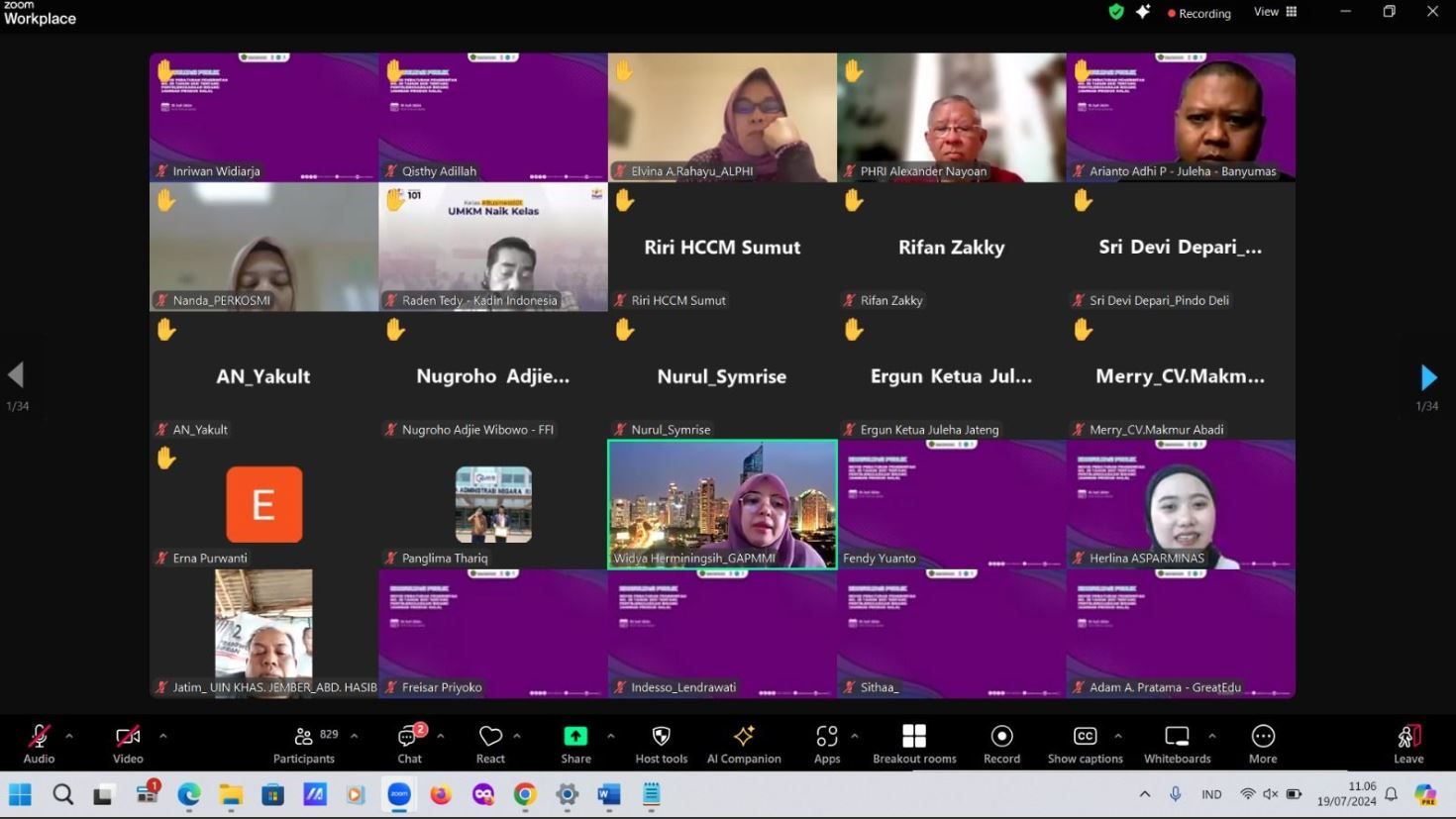Toggle Show captions

(1085, 744)
